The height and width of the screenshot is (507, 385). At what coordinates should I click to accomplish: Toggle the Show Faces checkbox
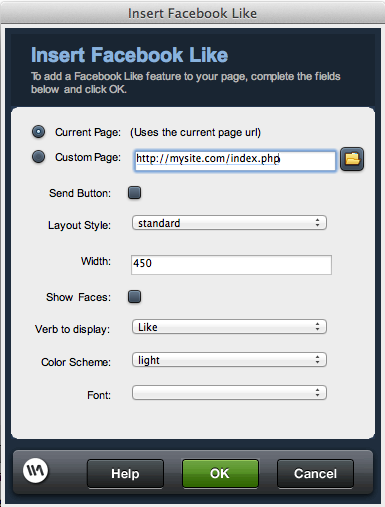134,296
